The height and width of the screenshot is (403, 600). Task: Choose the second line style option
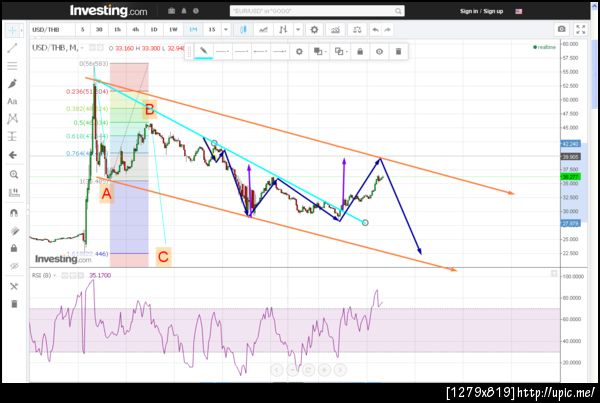241,51
